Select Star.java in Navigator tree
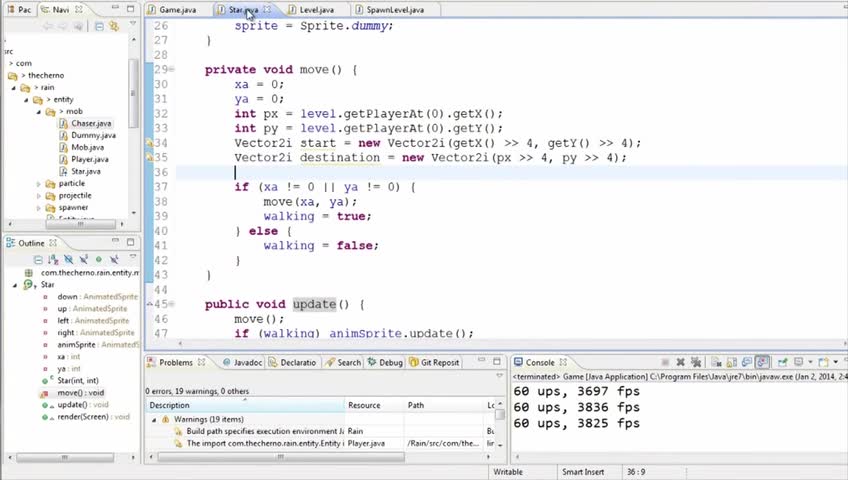The width and height of the screenshot is (848, 480). 80,171
